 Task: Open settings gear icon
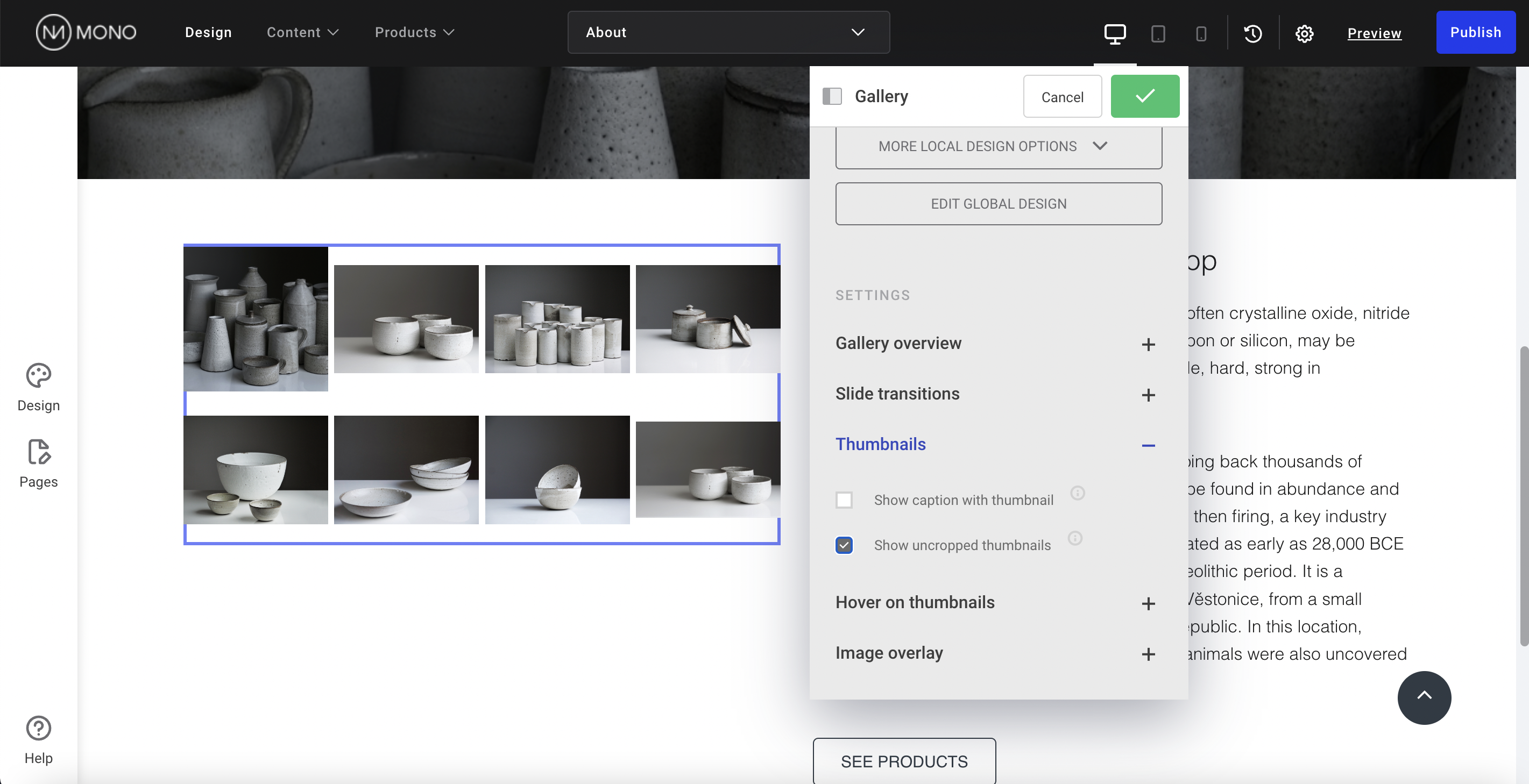(1304, 33)
